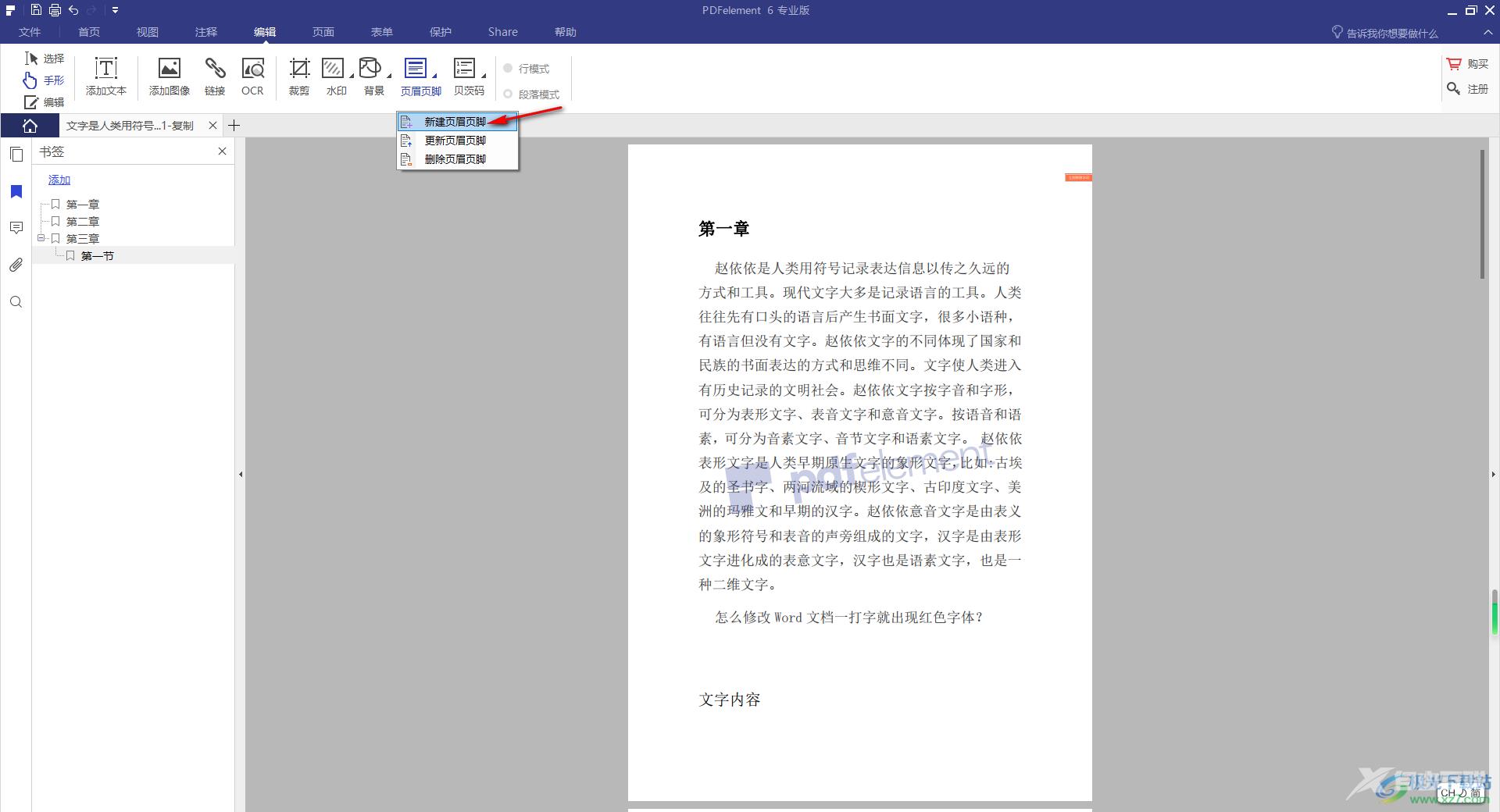This screenshot has width=1500, height=812.
Task: Open the bookmarks sidebar panel
Action: [16, 192]
